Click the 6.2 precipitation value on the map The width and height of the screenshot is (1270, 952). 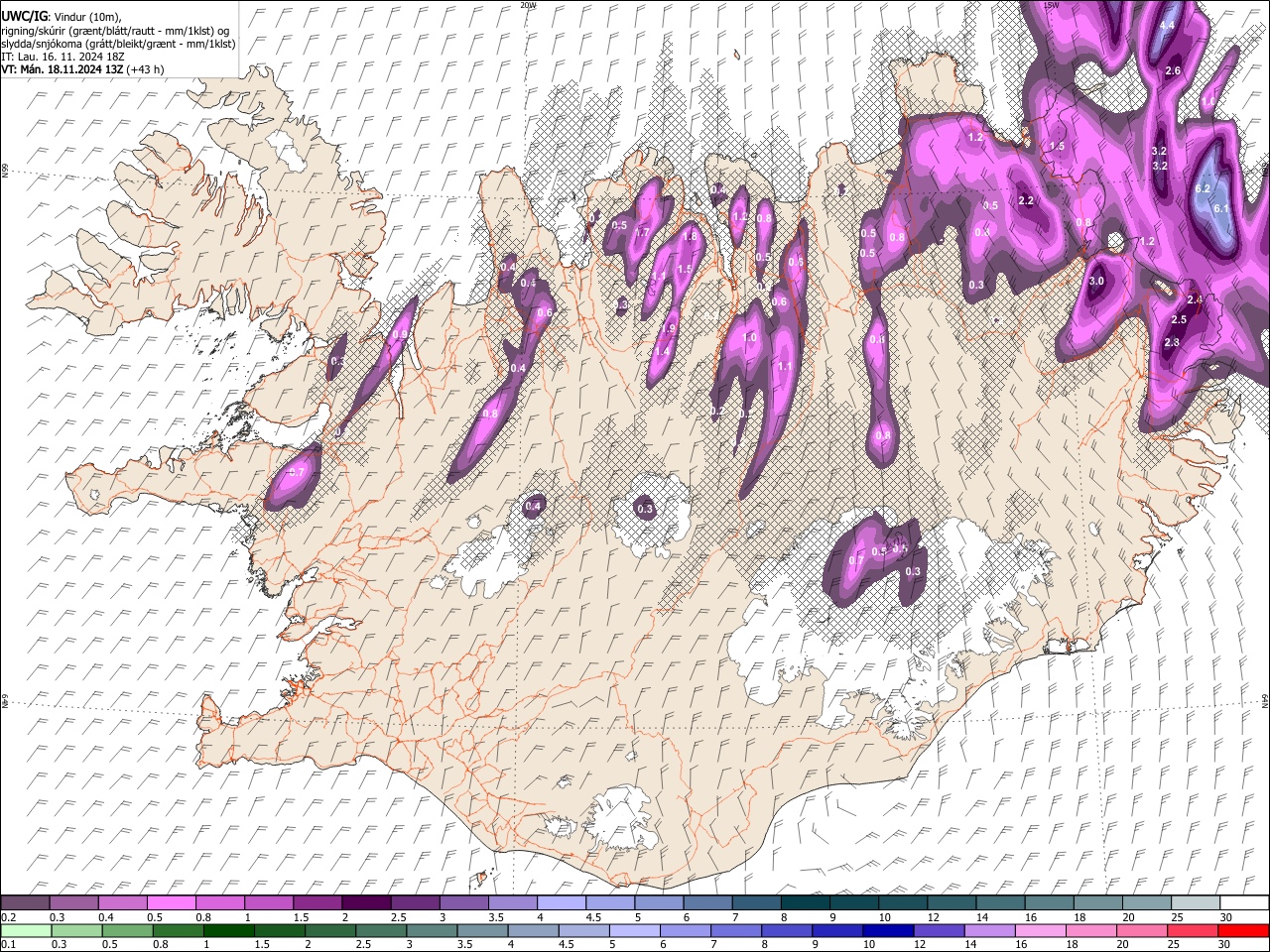(x=1203, y=188)
